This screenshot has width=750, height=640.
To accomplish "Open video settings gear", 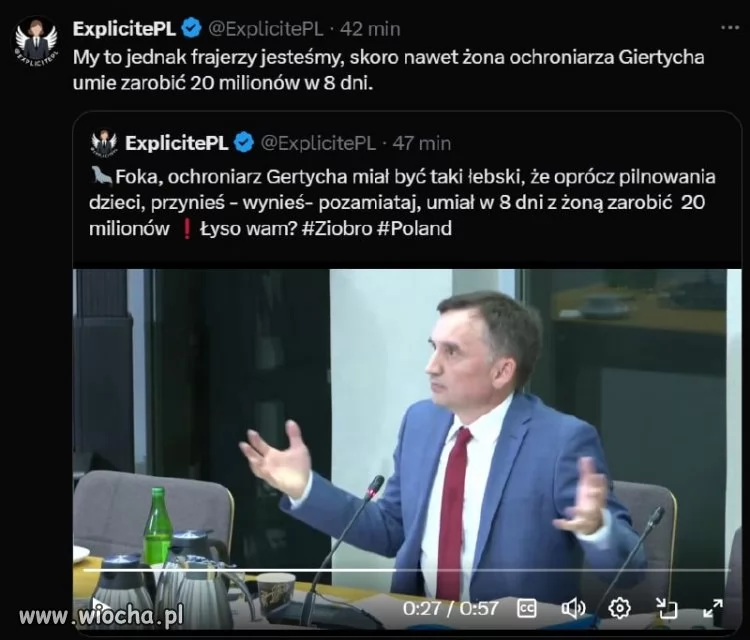I will [619, 607].
